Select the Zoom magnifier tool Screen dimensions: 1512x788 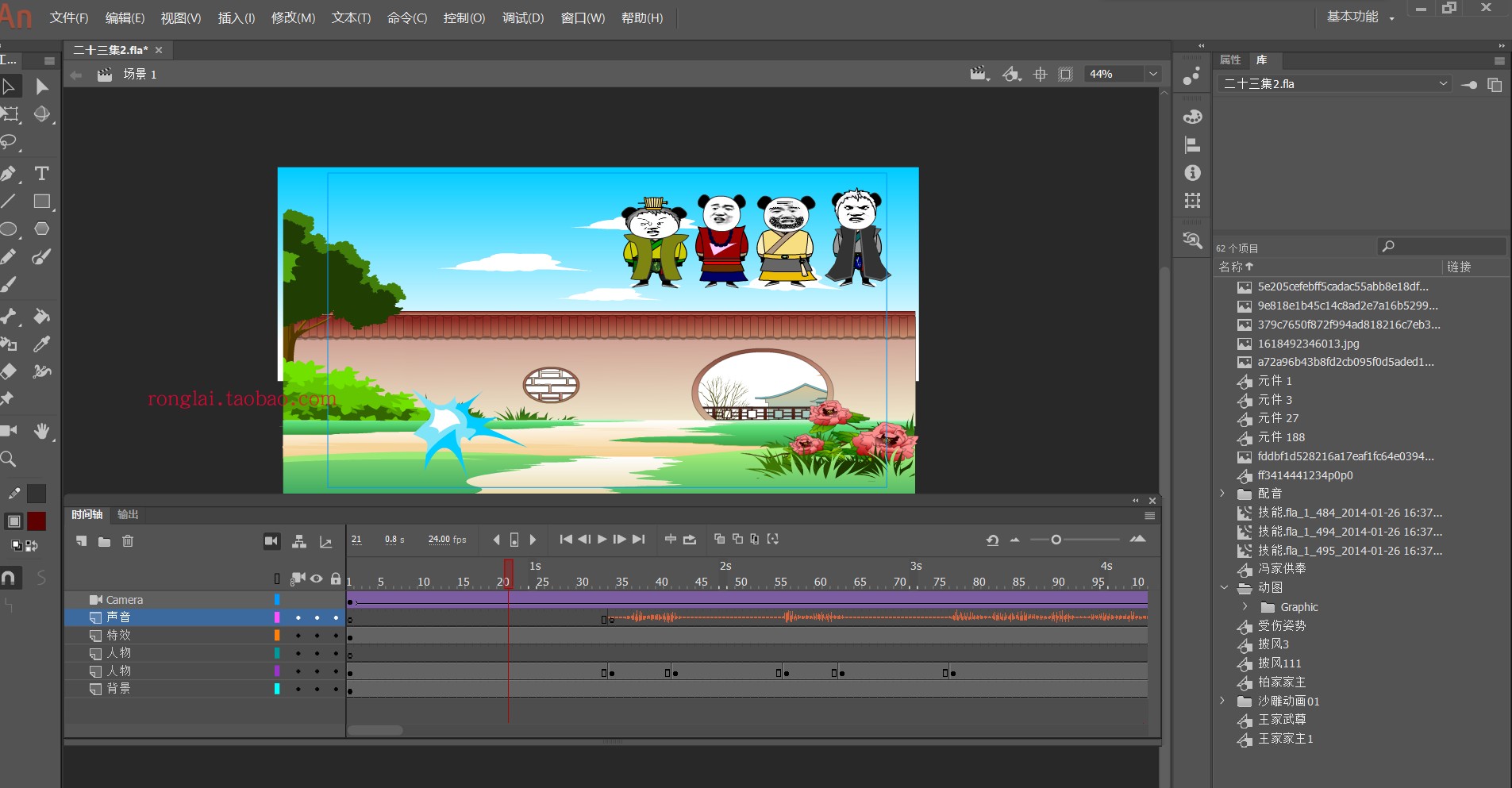click(x=9, y=459)
